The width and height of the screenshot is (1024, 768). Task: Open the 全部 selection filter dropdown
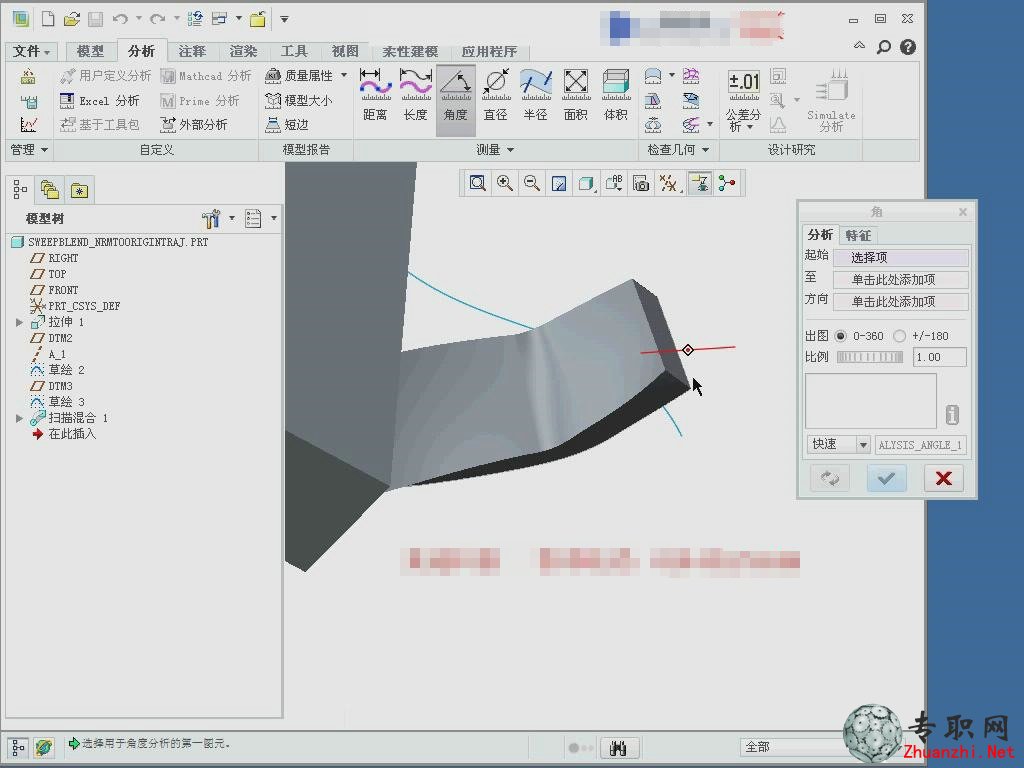(x=792, y=746)
